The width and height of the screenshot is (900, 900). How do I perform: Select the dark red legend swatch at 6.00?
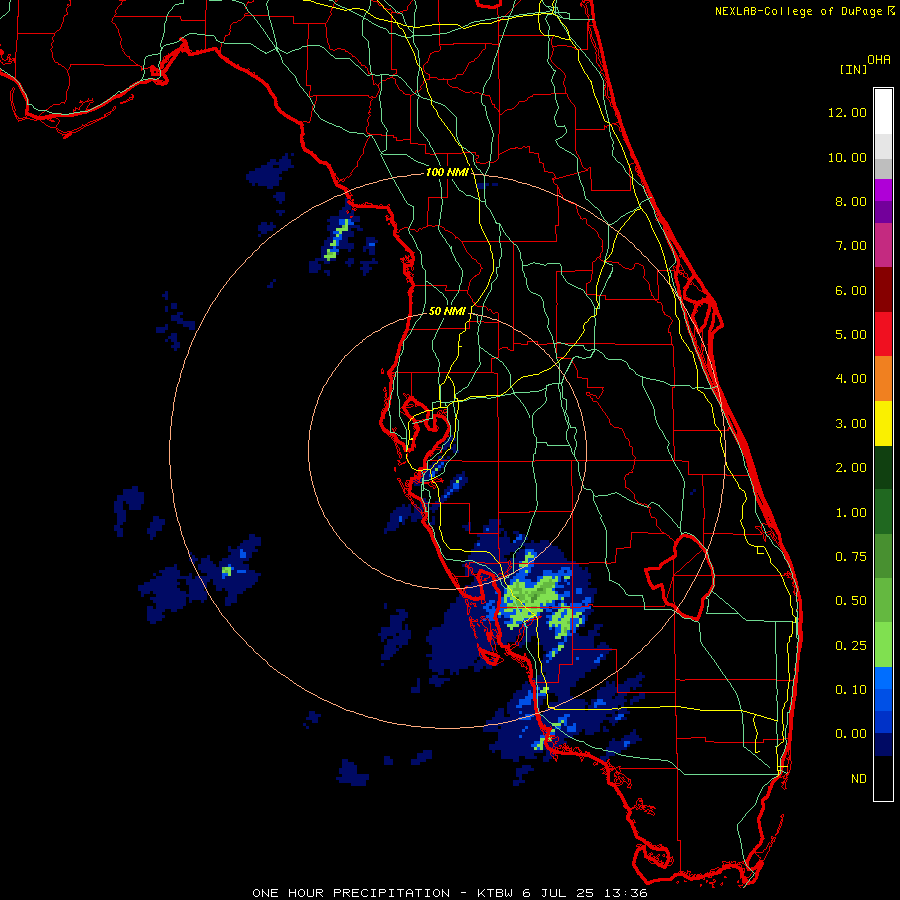[x=883, y=290]
